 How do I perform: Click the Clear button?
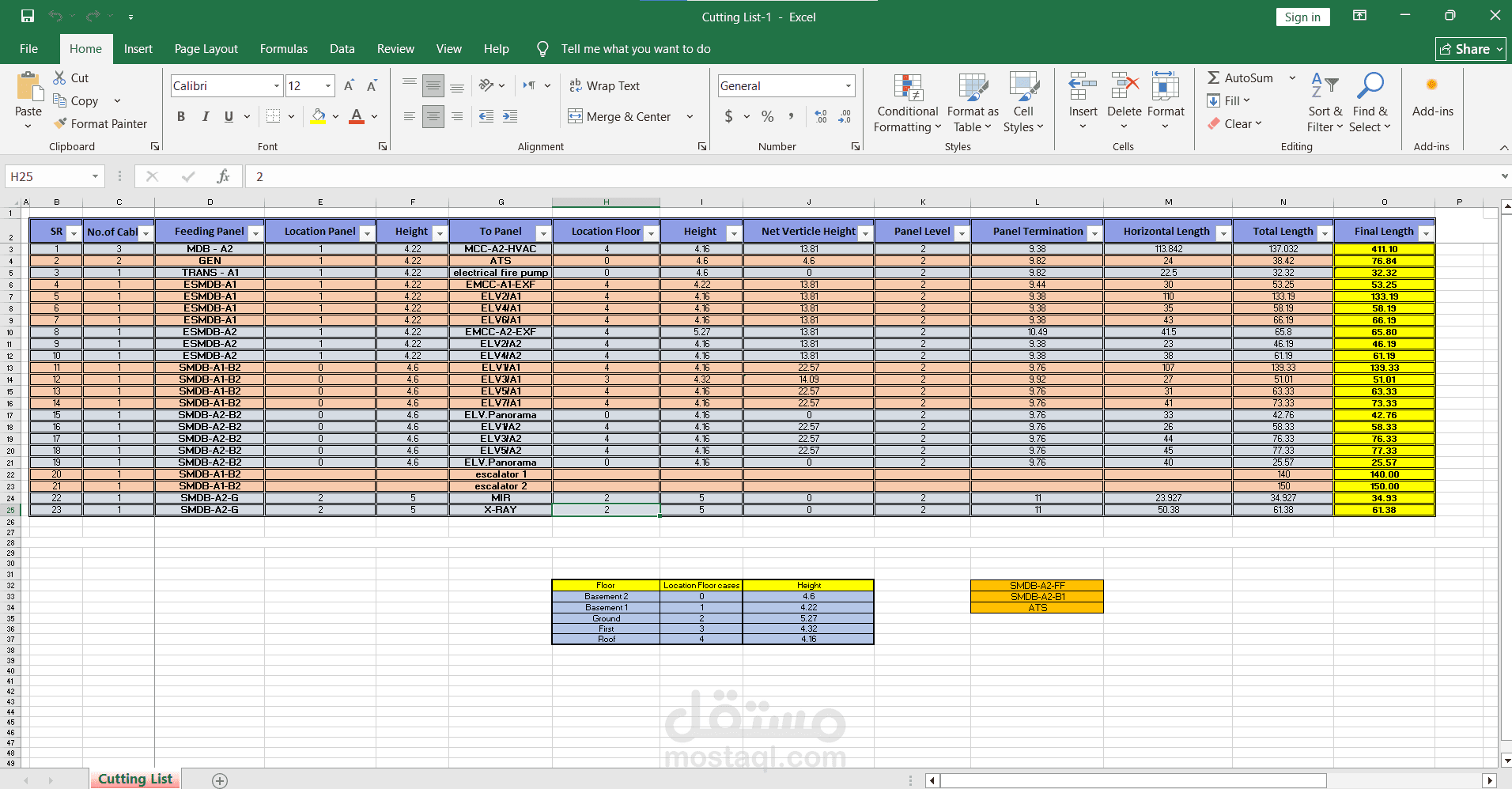pyautogui.click(x=1234, y=123)
